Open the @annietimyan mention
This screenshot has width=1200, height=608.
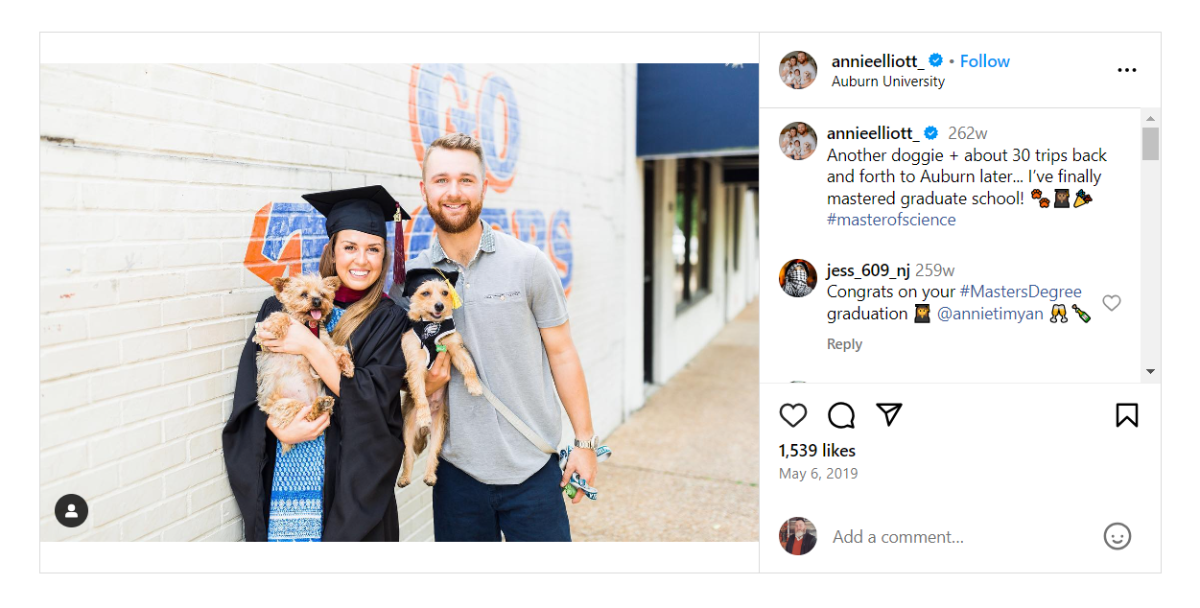pyautogui.click(x=990, y=314)
